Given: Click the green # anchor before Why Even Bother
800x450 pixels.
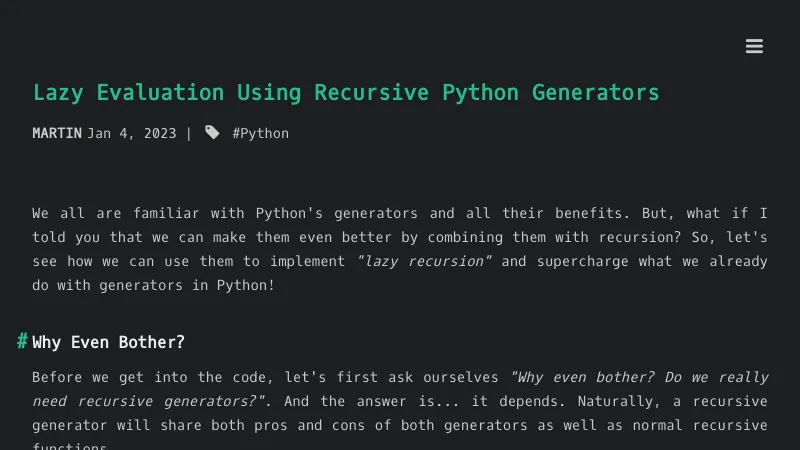Looking at the screenshot, I should pos(22,341).
